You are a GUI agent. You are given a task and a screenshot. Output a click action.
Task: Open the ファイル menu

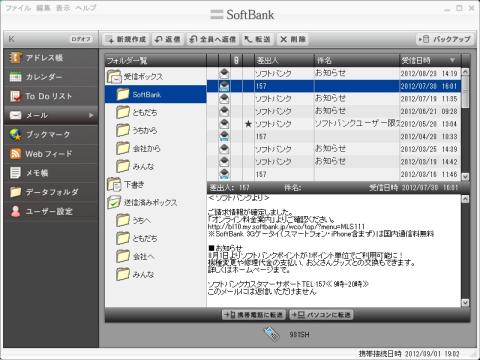point(18,8)
